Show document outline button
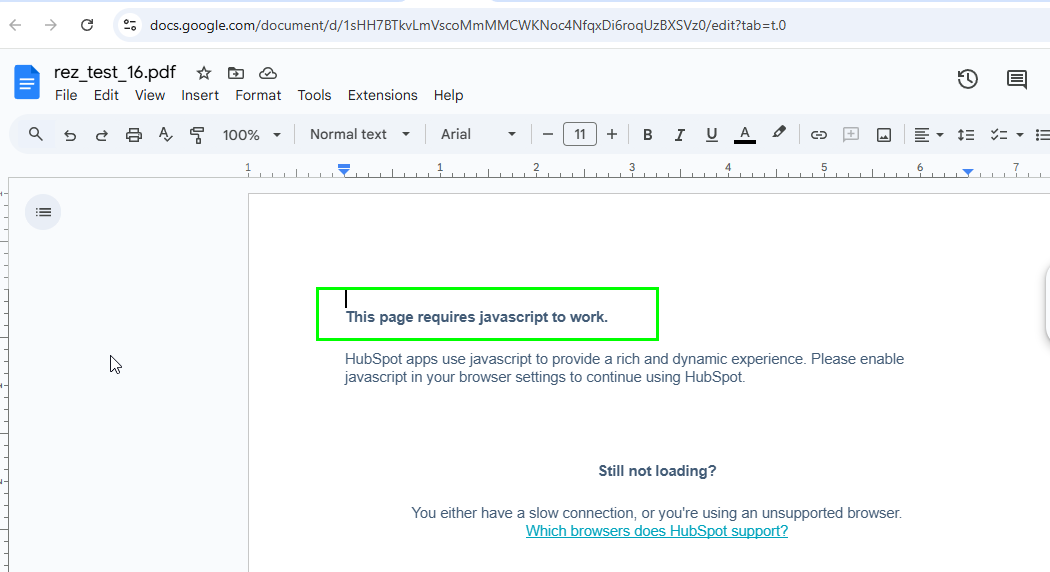Image resolution: width=1050 pixels, height=572 pixels. pyautogui.click(x=43, y=212)
